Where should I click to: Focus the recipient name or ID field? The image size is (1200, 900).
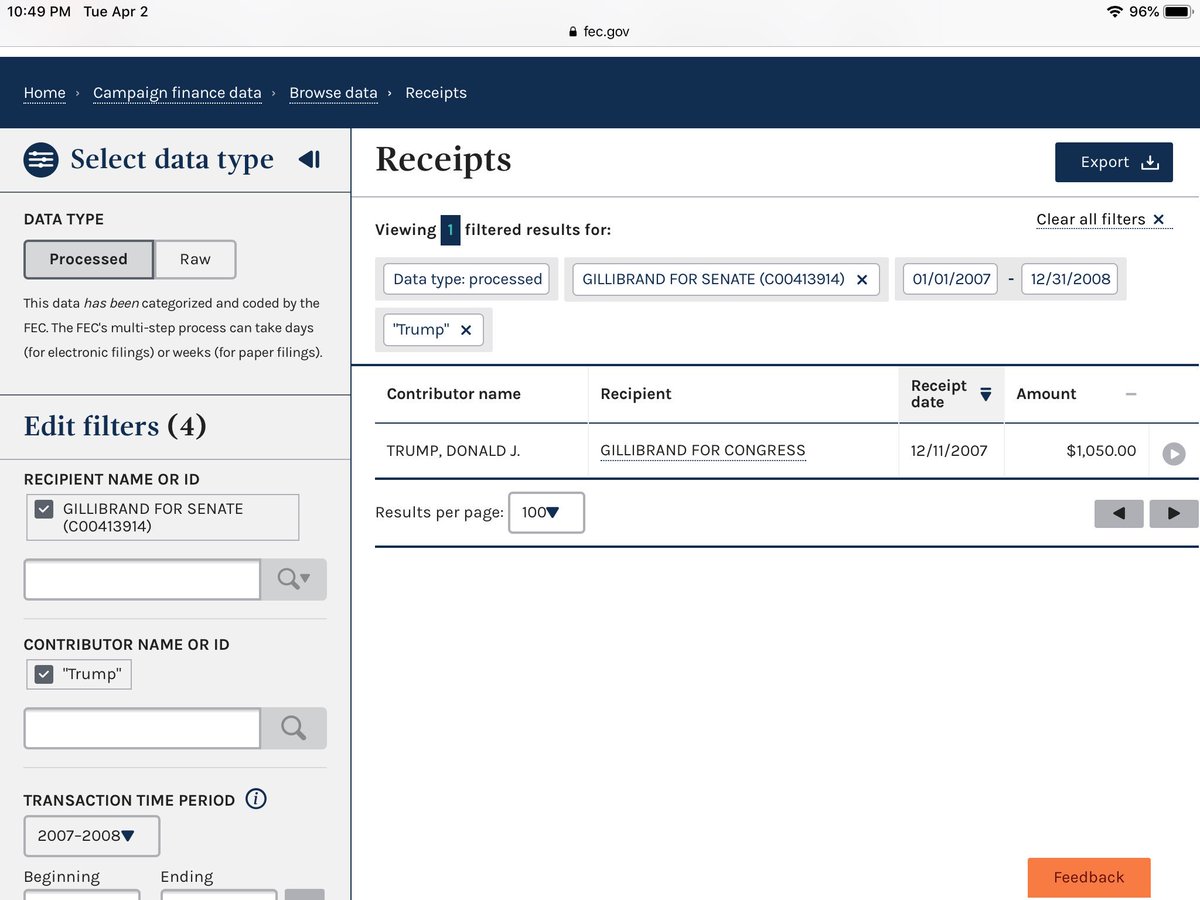142,579
